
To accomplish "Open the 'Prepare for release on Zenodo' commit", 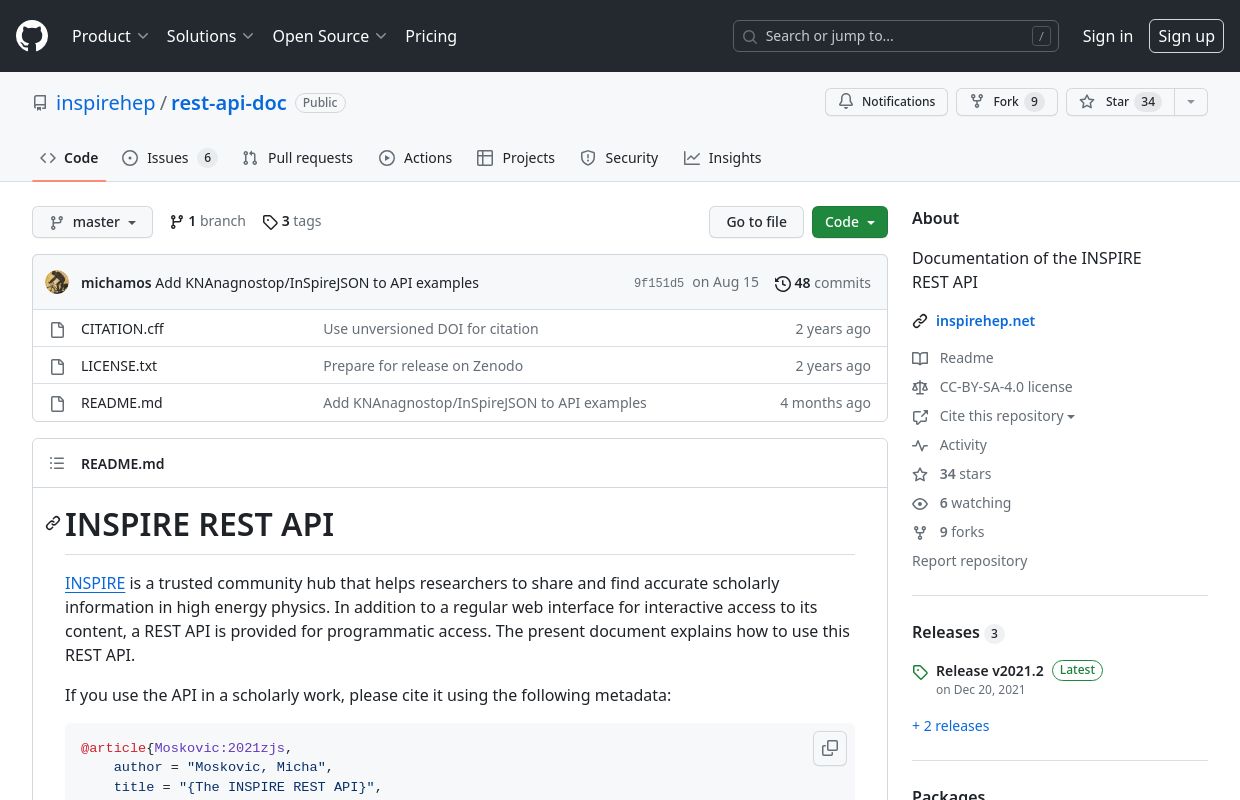I will click(423, 366).
